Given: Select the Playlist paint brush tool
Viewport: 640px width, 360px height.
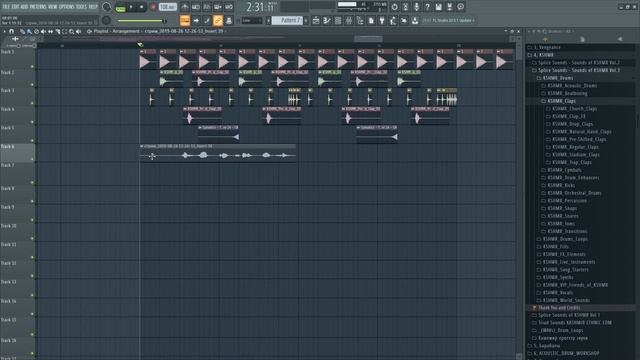Looking at the screenshot, I should pyautogui.click(x=29, y=31).
